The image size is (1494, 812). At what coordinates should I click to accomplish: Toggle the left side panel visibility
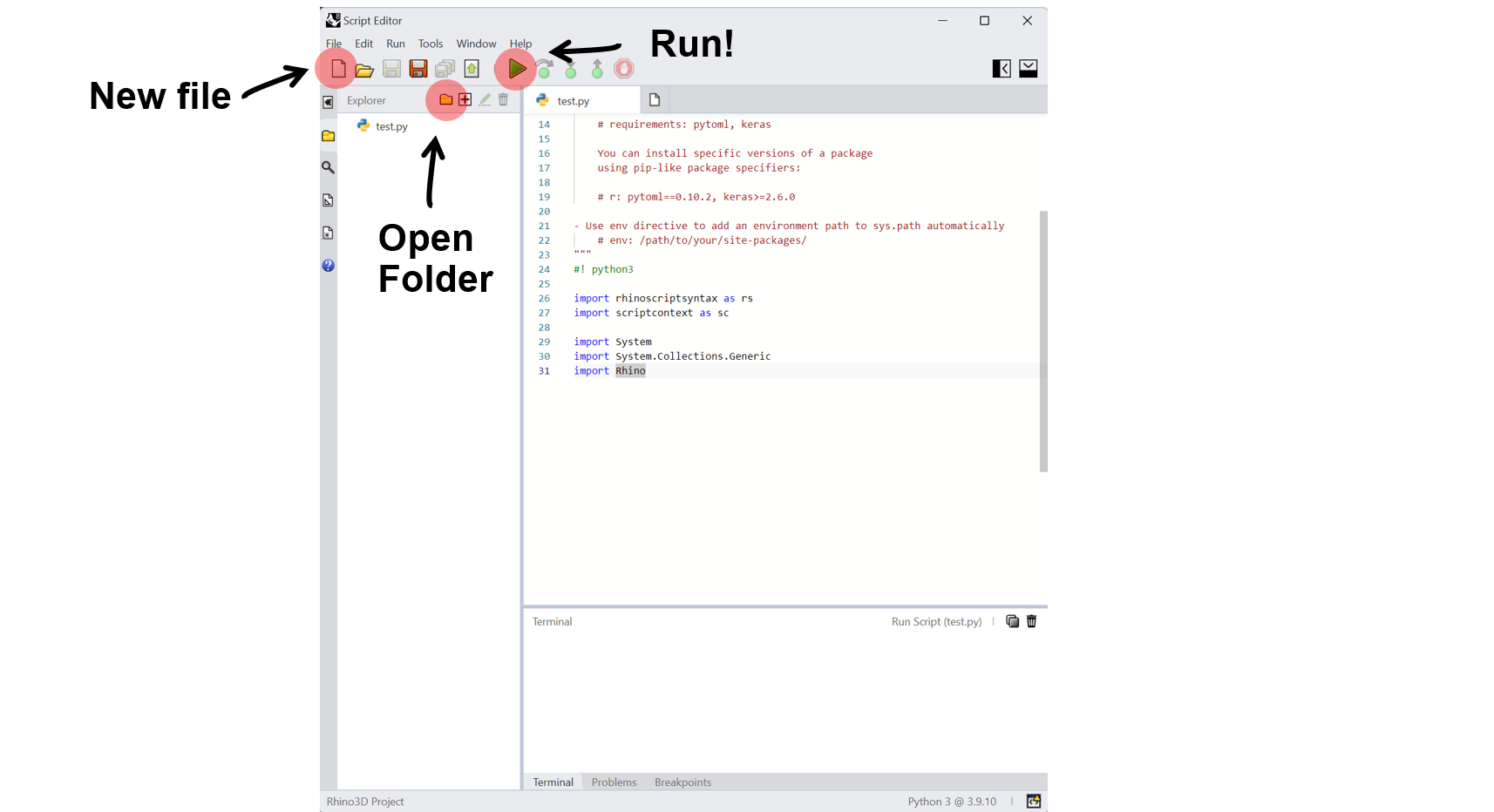click(x=1002, y=69)
